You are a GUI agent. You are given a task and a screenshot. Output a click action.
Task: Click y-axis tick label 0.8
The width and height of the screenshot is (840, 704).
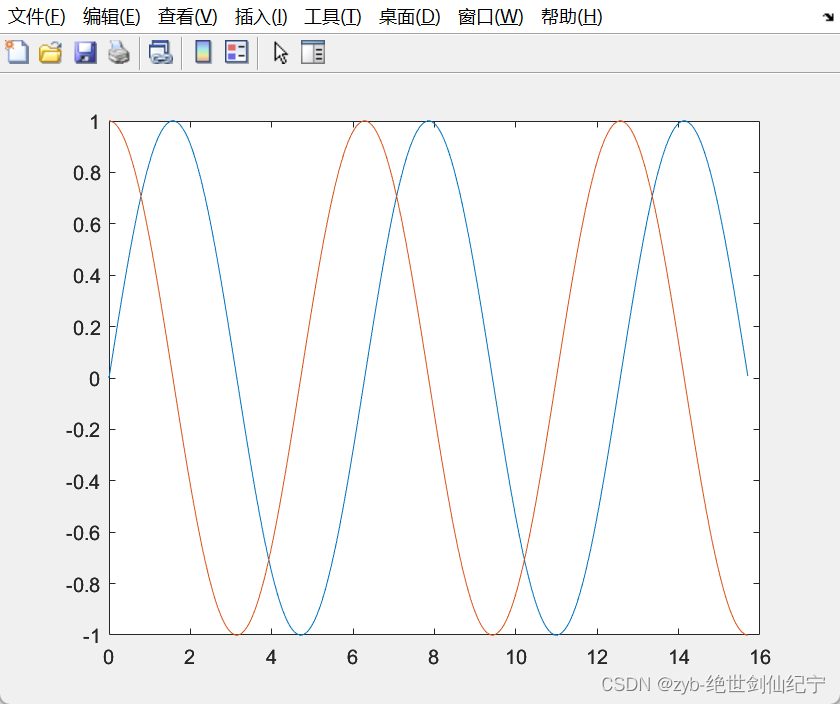point(87,173)
